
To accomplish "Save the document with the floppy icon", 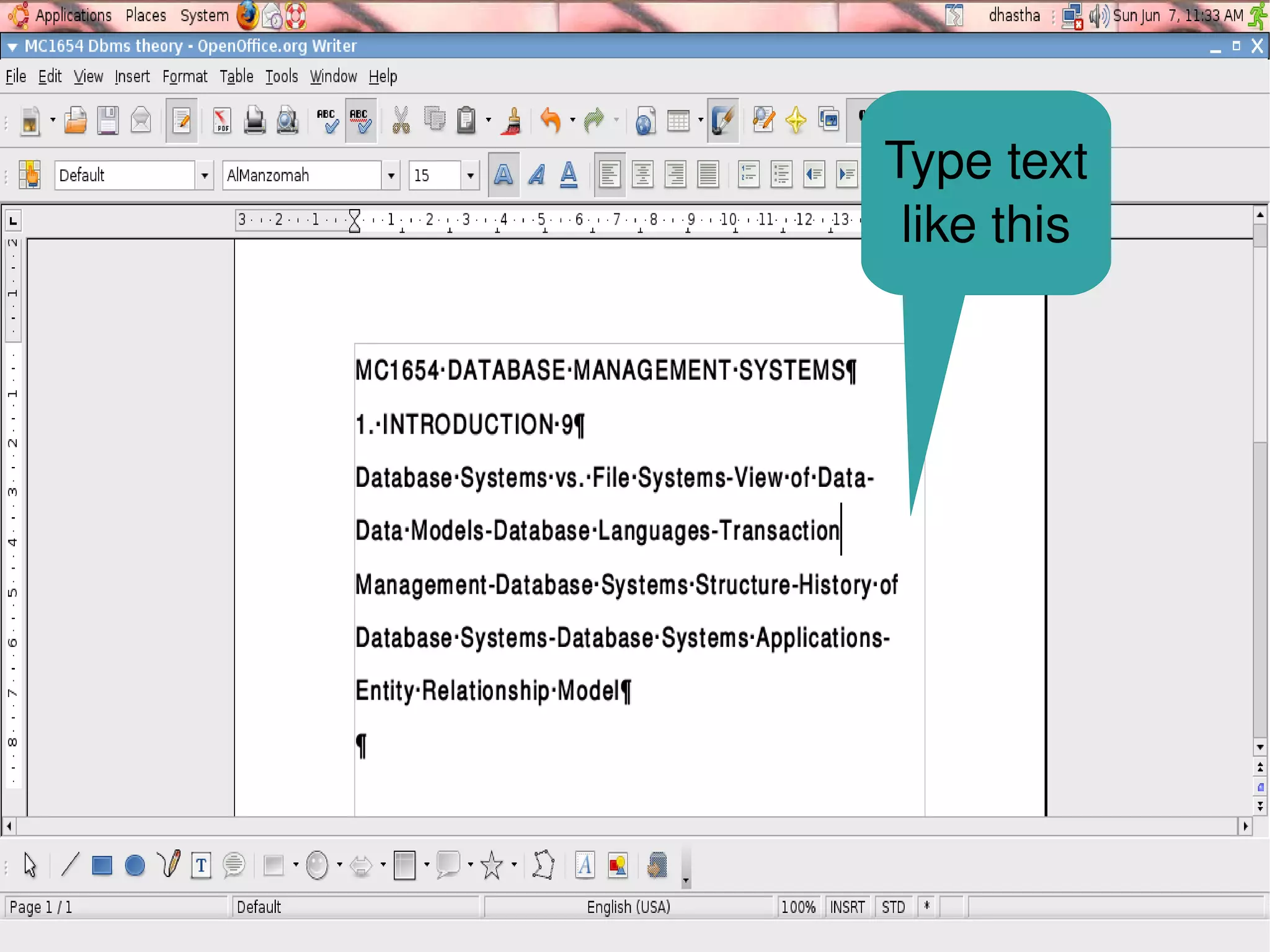I will point(108,120).
